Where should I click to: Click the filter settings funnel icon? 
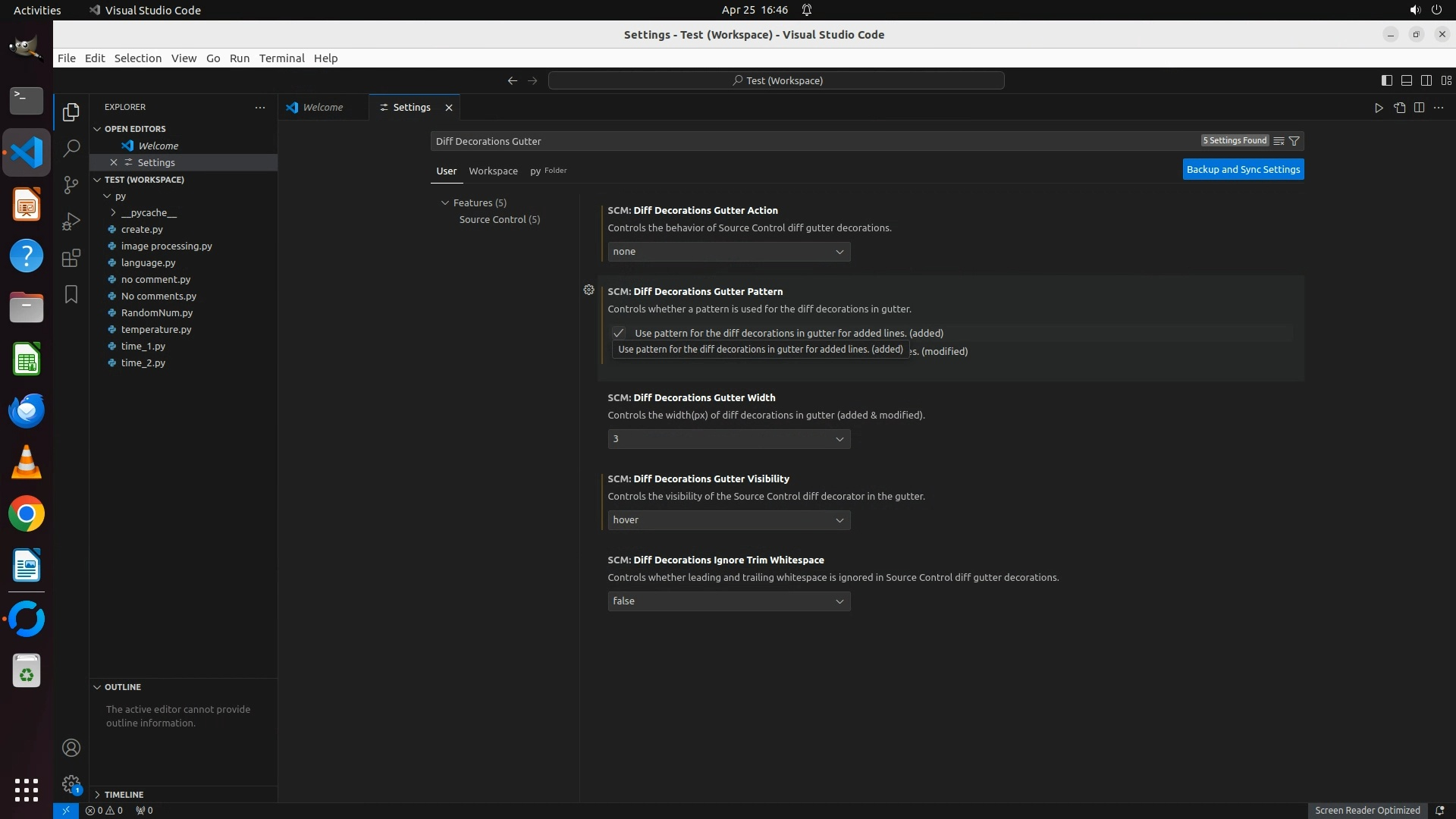point(1294,141)
